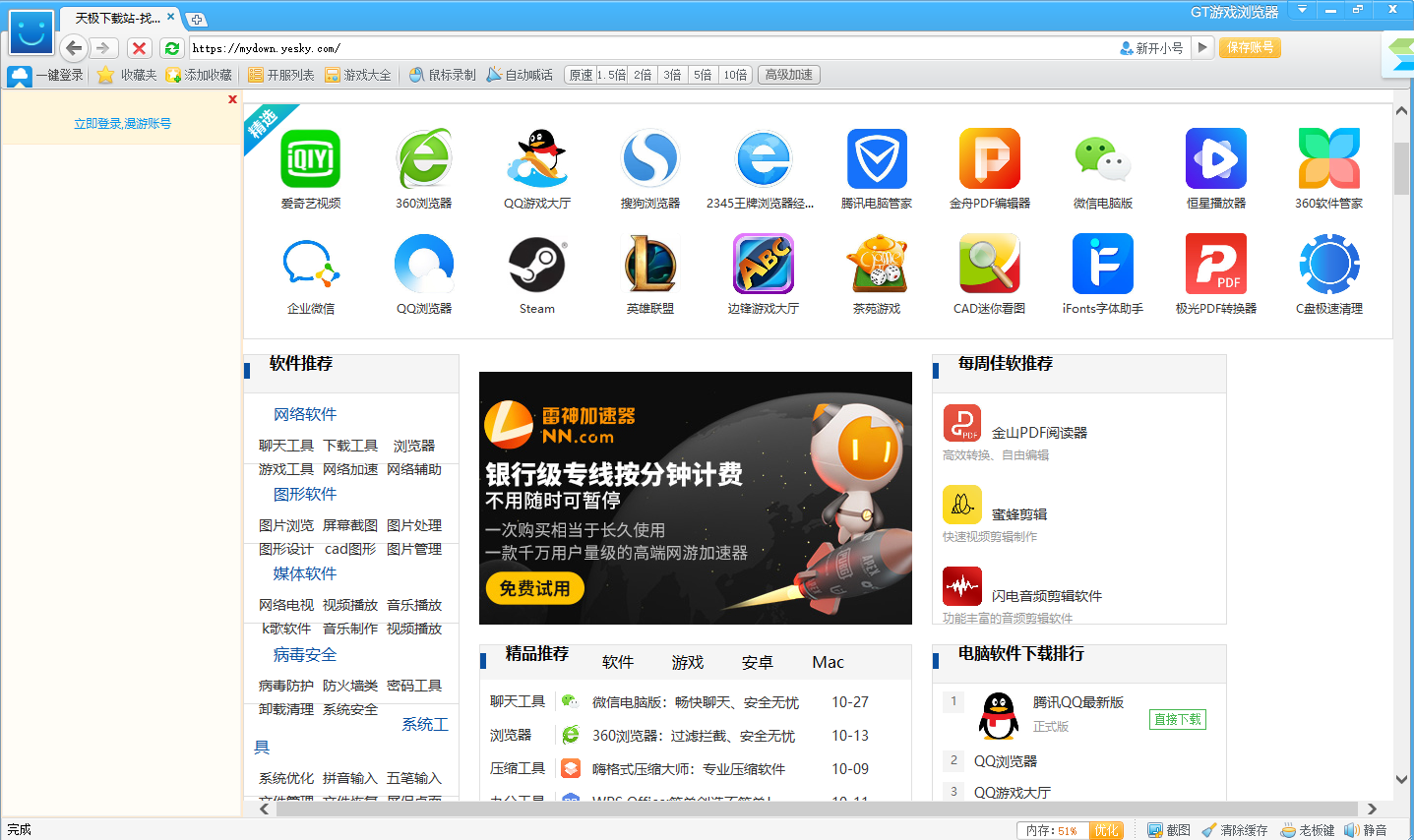Open the 企业微信 icon

pos(311,264)
